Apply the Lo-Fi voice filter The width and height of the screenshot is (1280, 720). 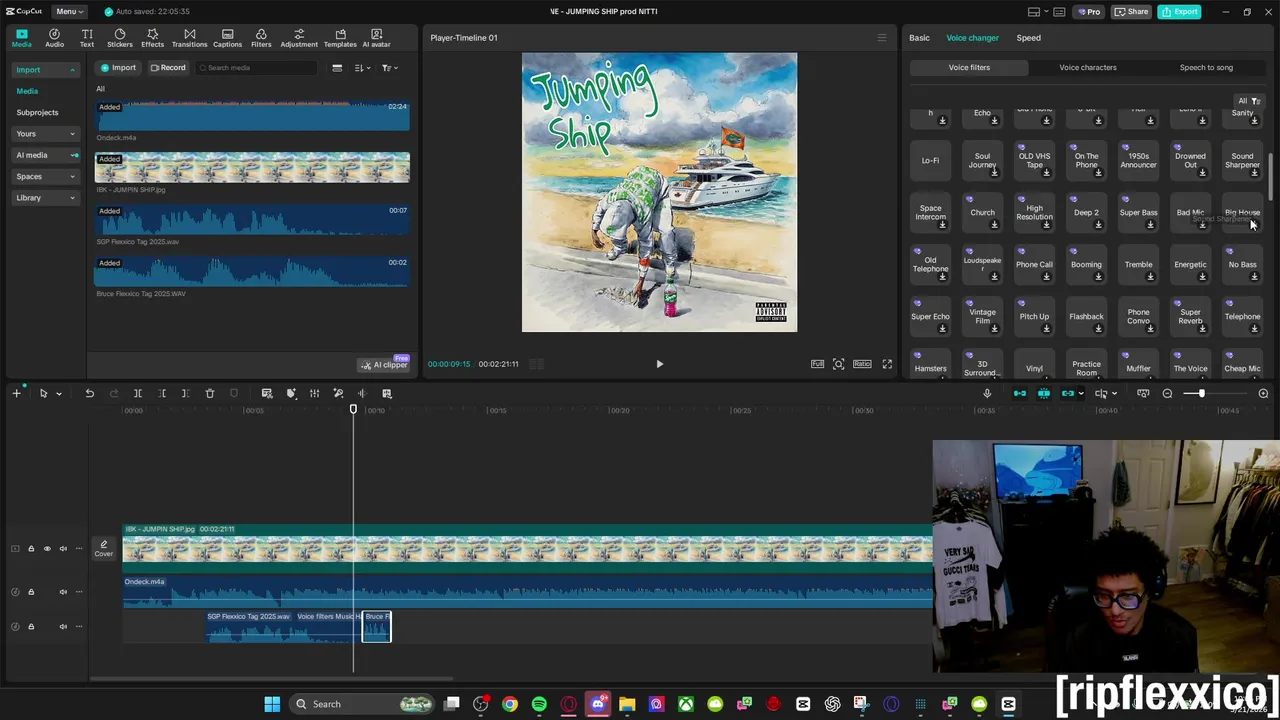(930, 160)
